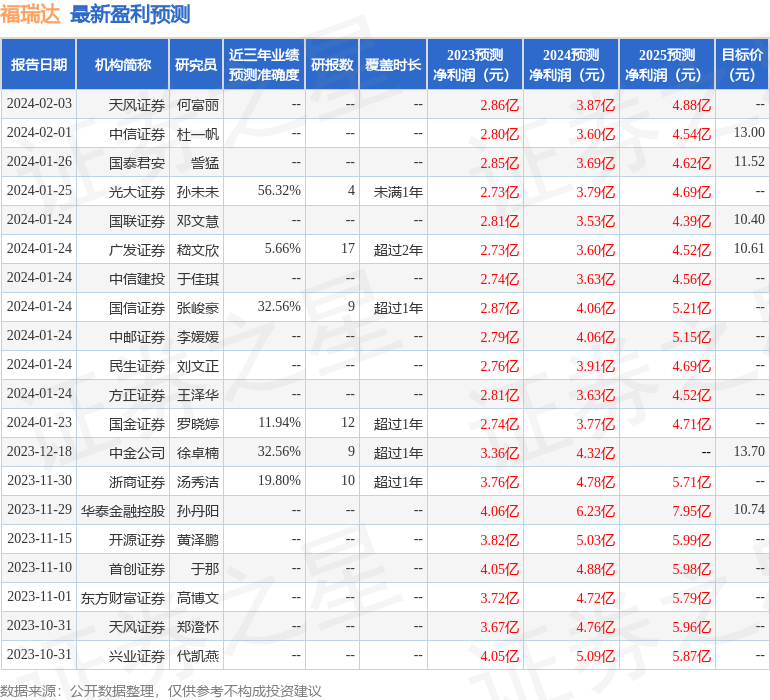Viewport: 770px width, 700px height.
Task: Click researcher 郑澄怀
Action: 197,627
